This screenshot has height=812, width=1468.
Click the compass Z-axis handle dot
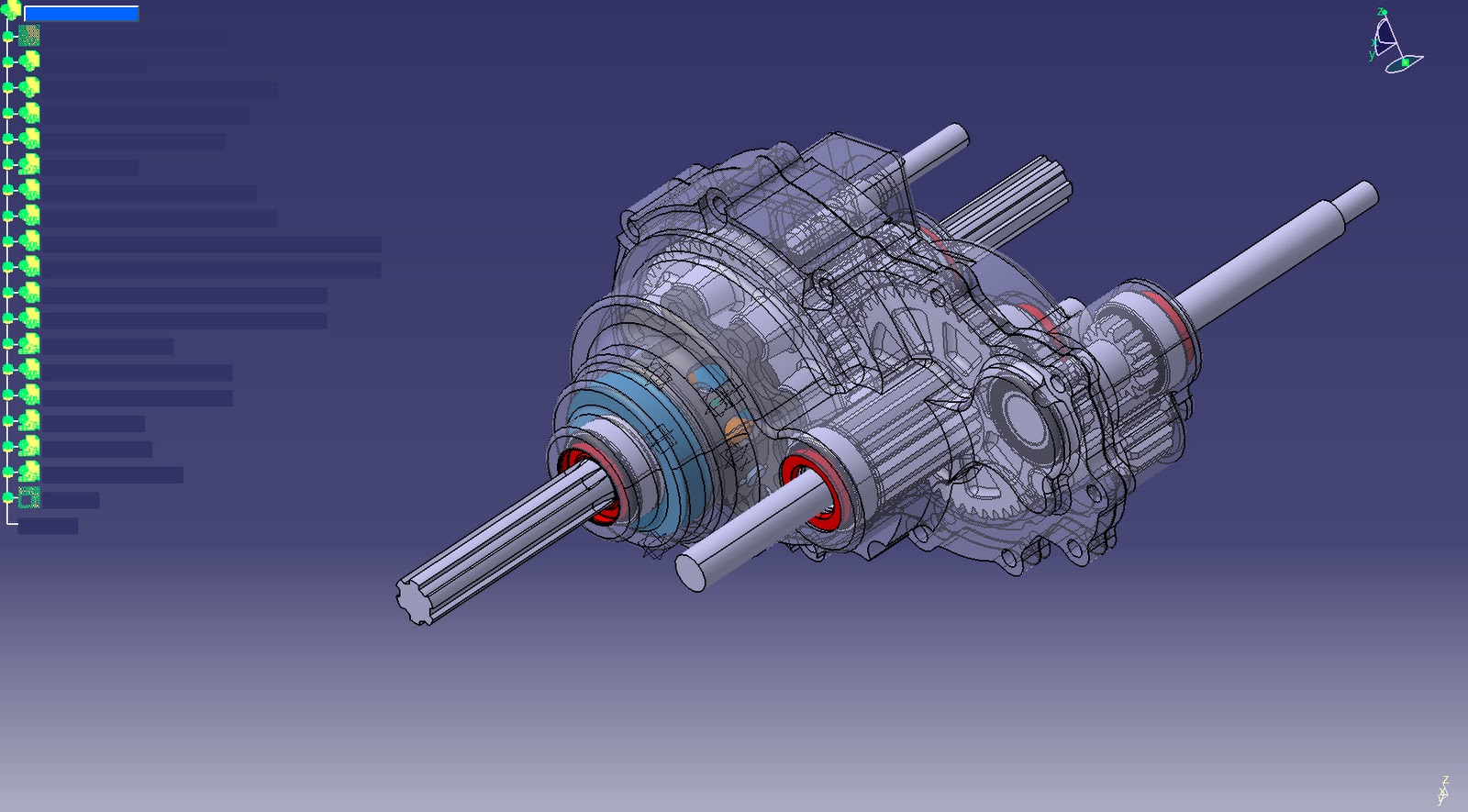click(x=1383, y=13)
